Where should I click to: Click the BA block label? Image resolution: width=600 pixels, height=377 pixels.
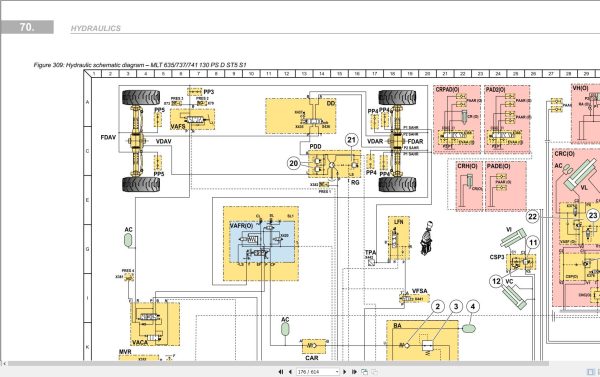point(398,325)
